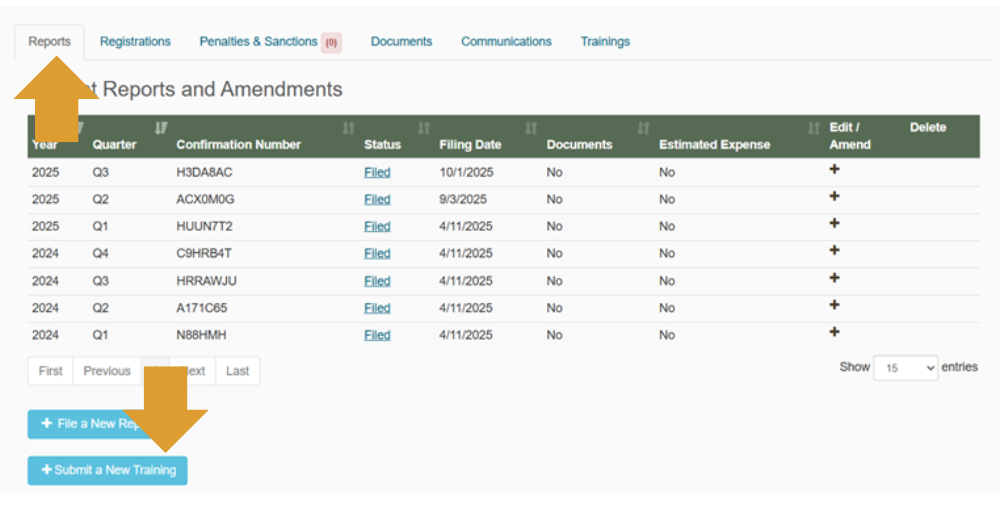Select confirmation number H3DA8AC

pyautogui.click(x=204, y=172)
